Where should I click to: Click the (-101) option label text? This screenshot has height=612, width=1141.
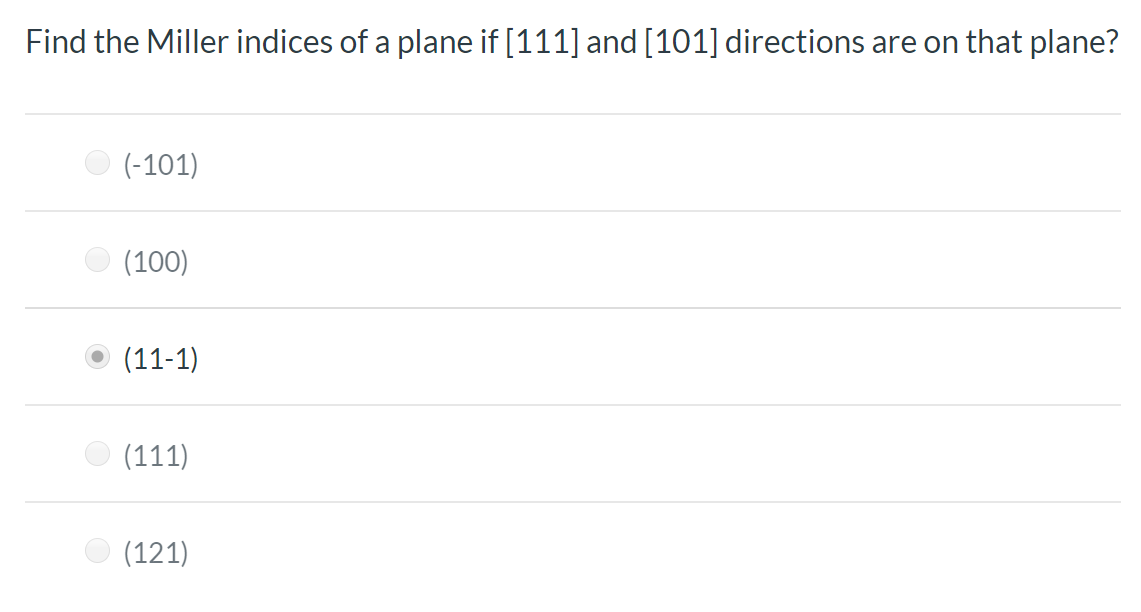(x=160, y=163)
